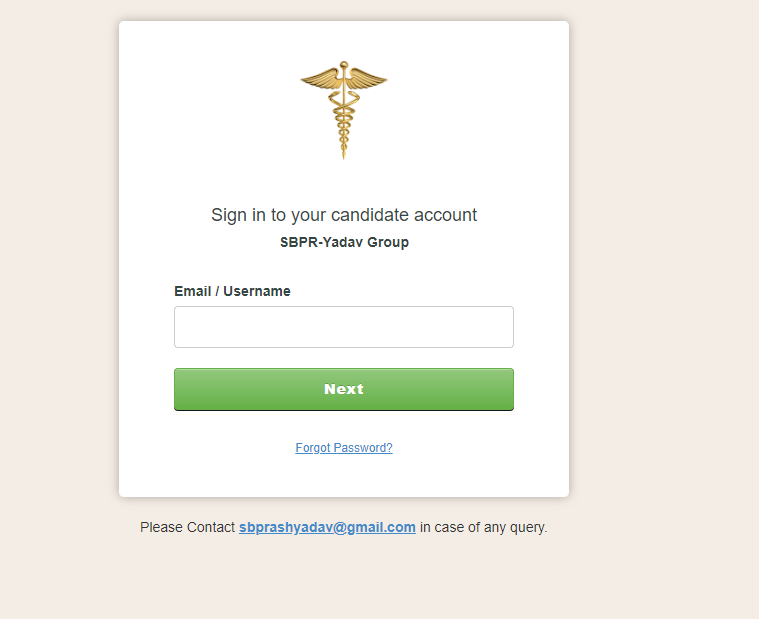Click the sbprashyadav@gmail.com contact link
The height and width of the screenshot is (619, 759).
[327, 527]
